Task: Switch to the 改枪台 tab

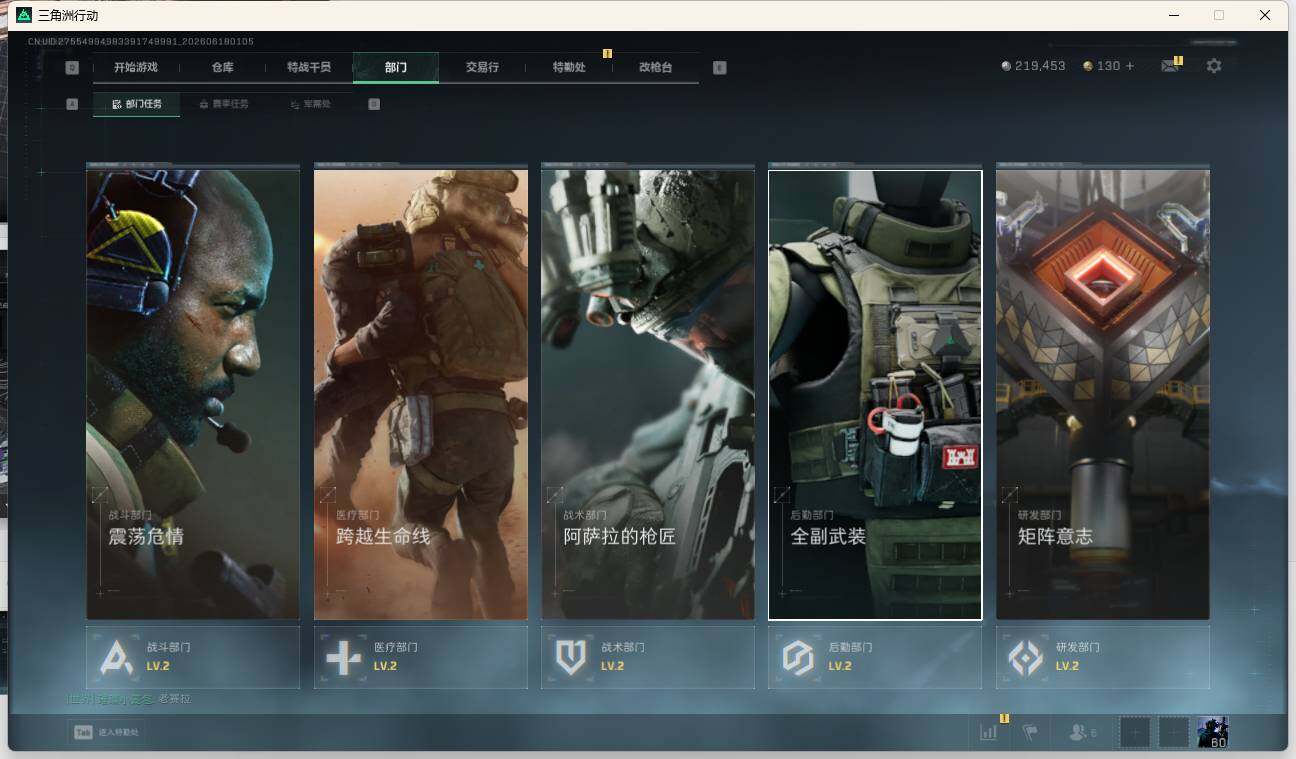Action: [655, 67]
